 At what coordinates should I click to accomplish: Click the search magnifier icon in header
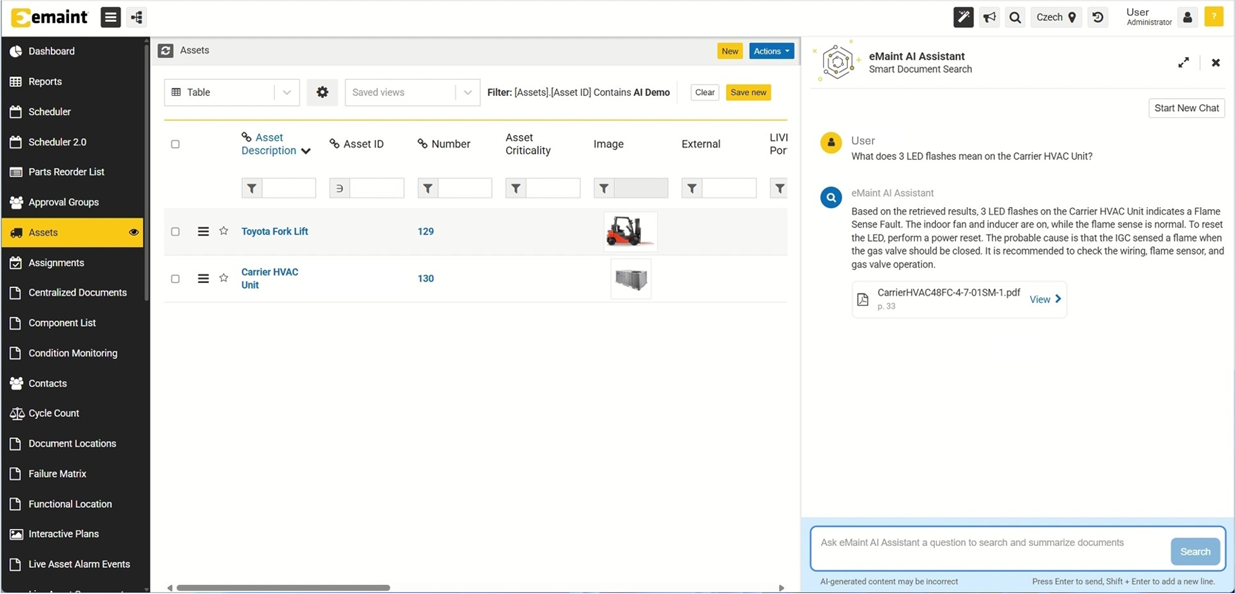1015,17
